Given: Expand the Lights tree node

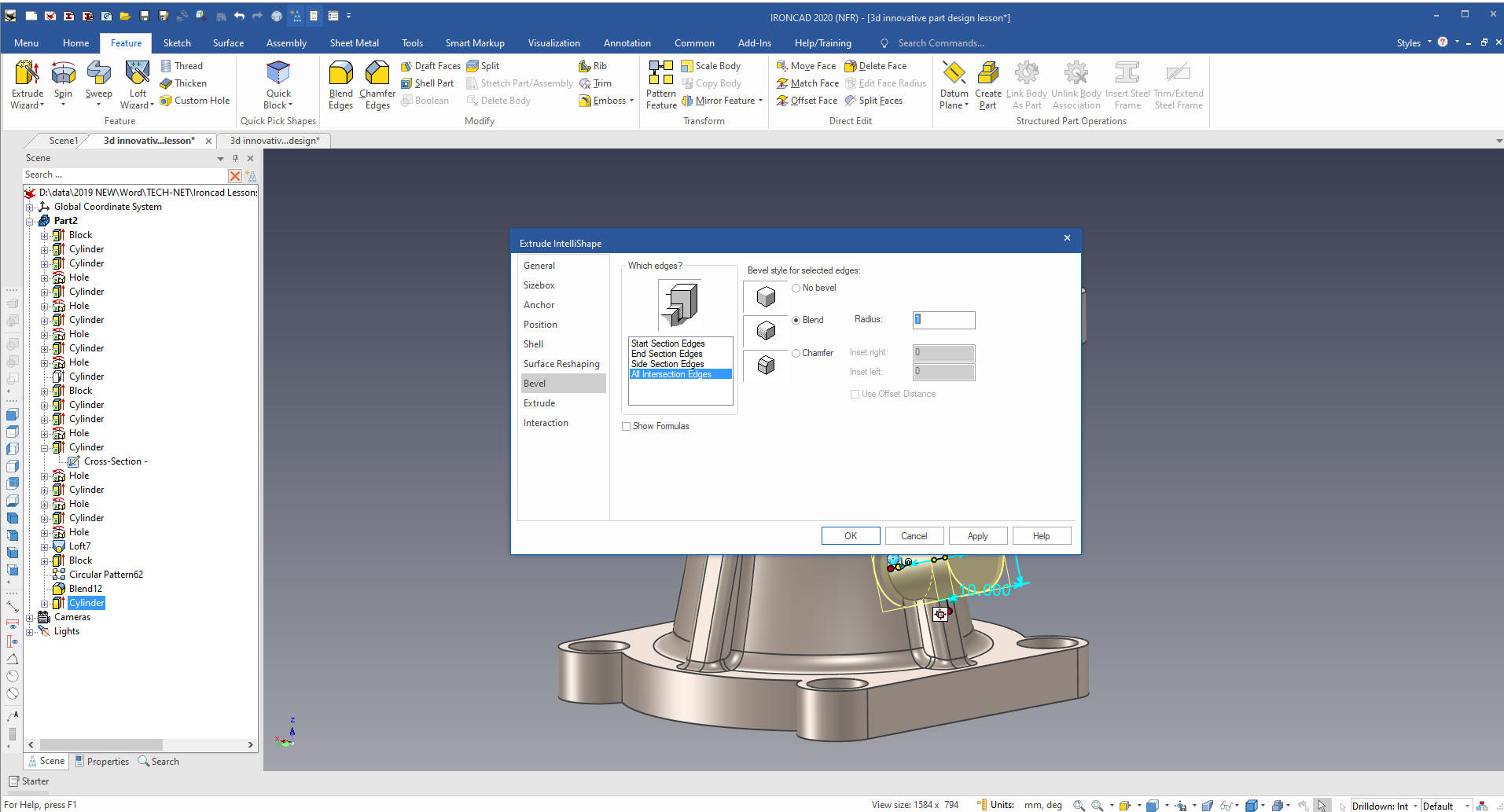Looking at the screenshot, I should 30,632.
